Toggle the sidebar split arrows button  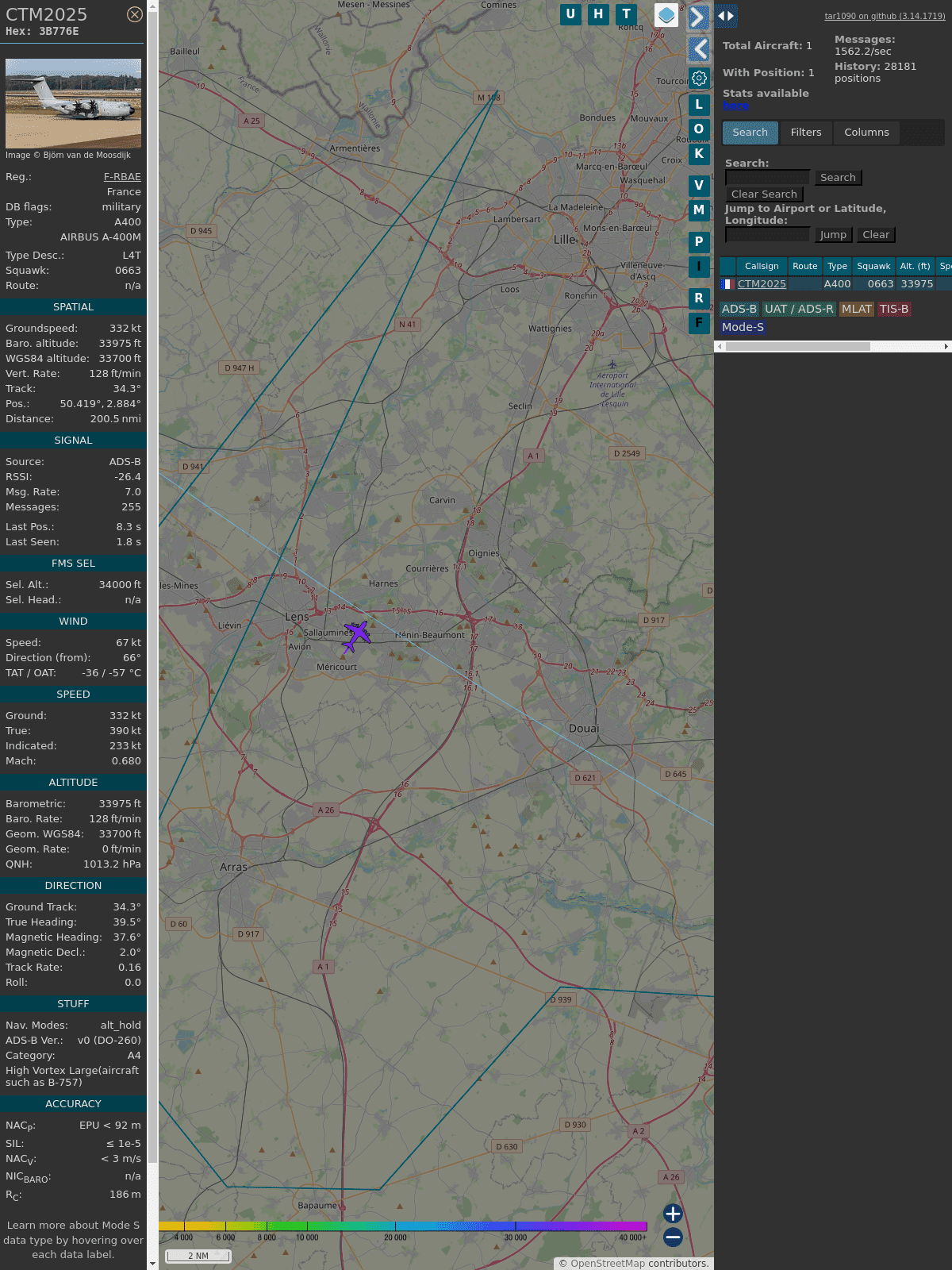click(726, 16)
